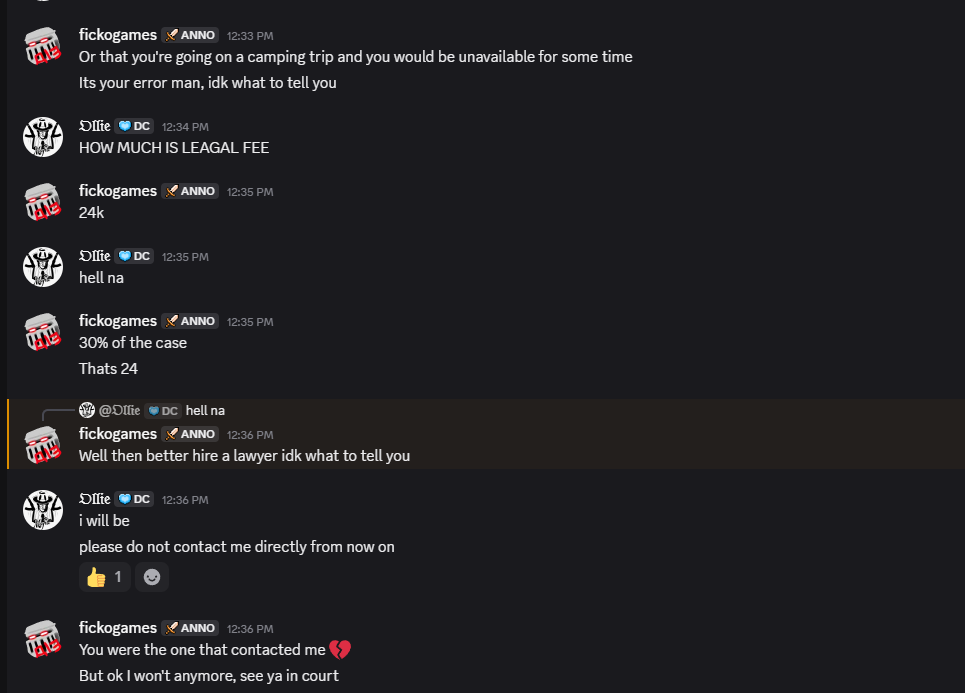This screenshot has width=965, height=693.
Task: Click Ollie's avatar beside 'i will be' message
Action: click(43, 510)
